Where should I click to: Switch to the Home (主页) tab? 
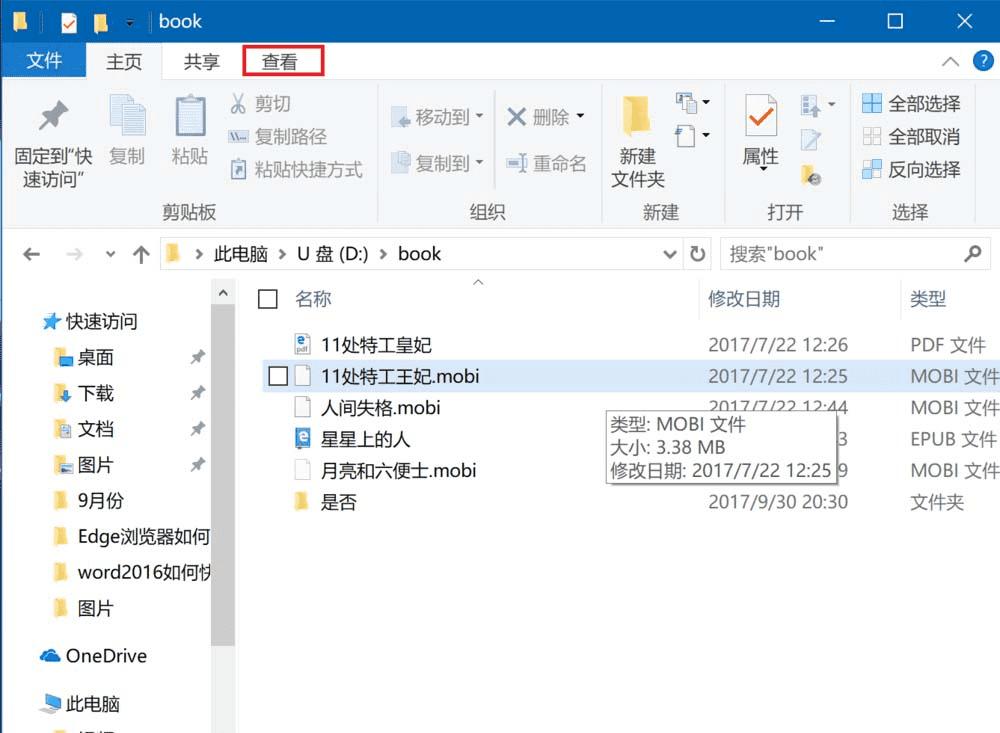click(x=124, y=62)
